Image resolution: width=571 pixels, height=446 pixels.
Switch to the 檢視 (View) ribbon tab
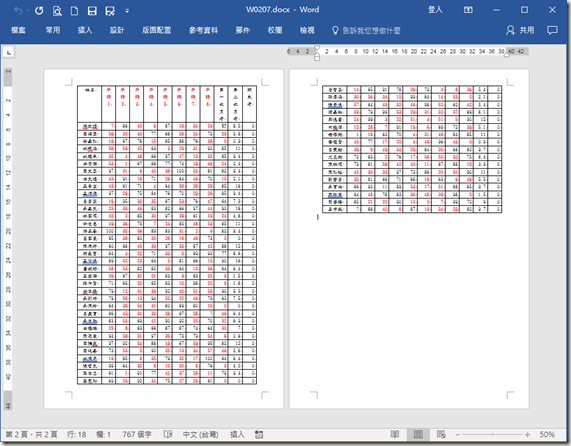point(307,30)
